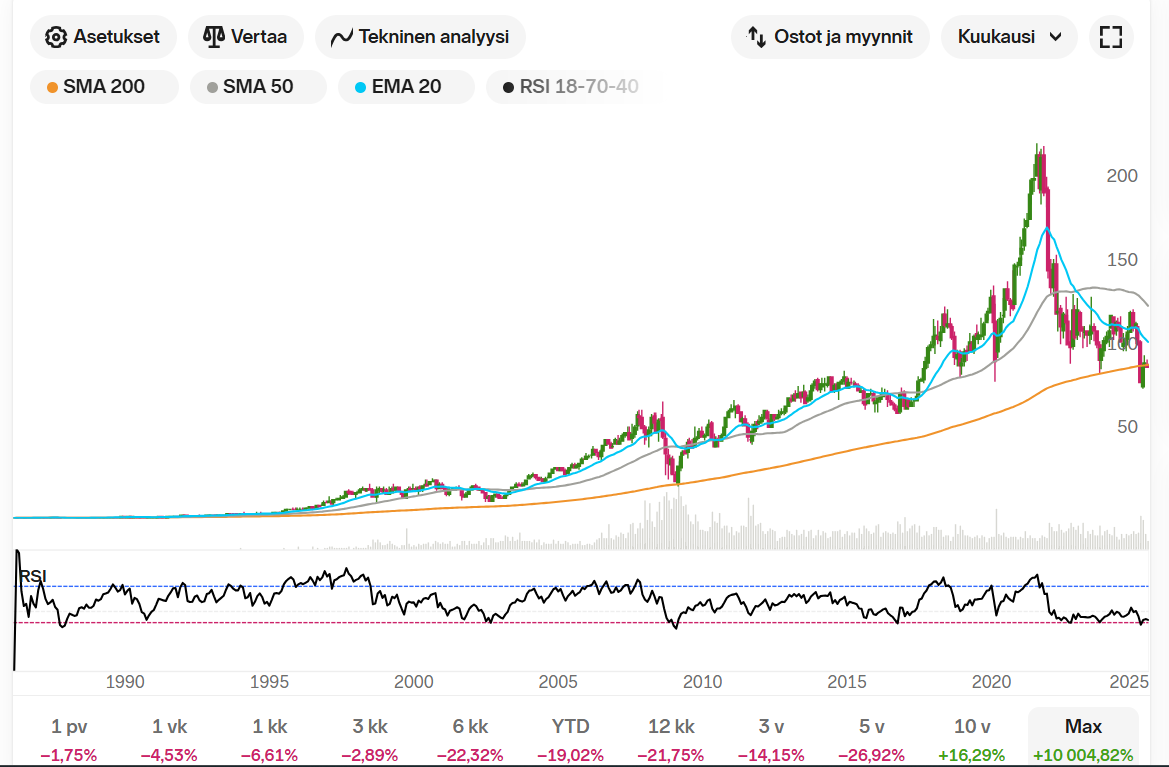Viewport: 1169px width, 767px height.
Task: Toggle the SMA 50 indicator
Action: [x=258, y=87]
